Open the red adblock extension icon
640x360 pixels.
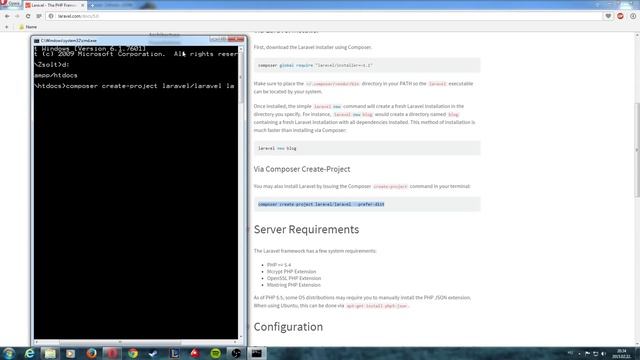click(620, 16)
